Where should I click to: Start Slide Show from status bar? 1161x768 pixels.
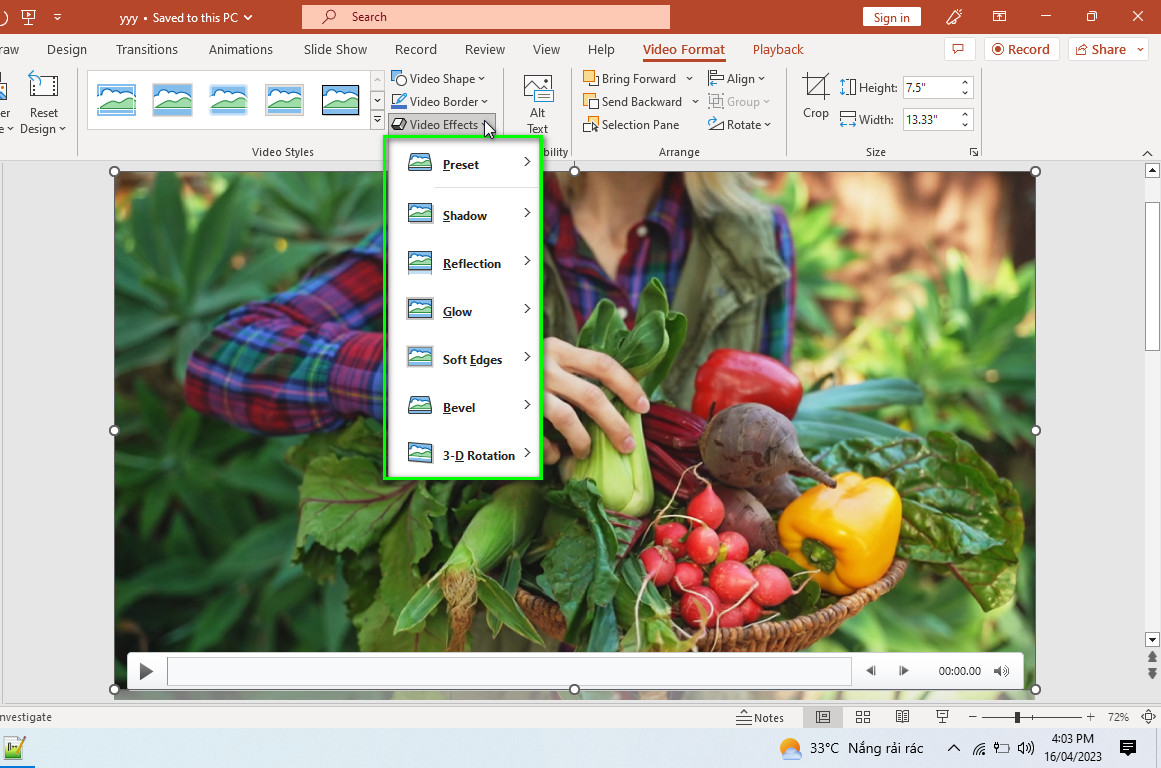[942, 717]
